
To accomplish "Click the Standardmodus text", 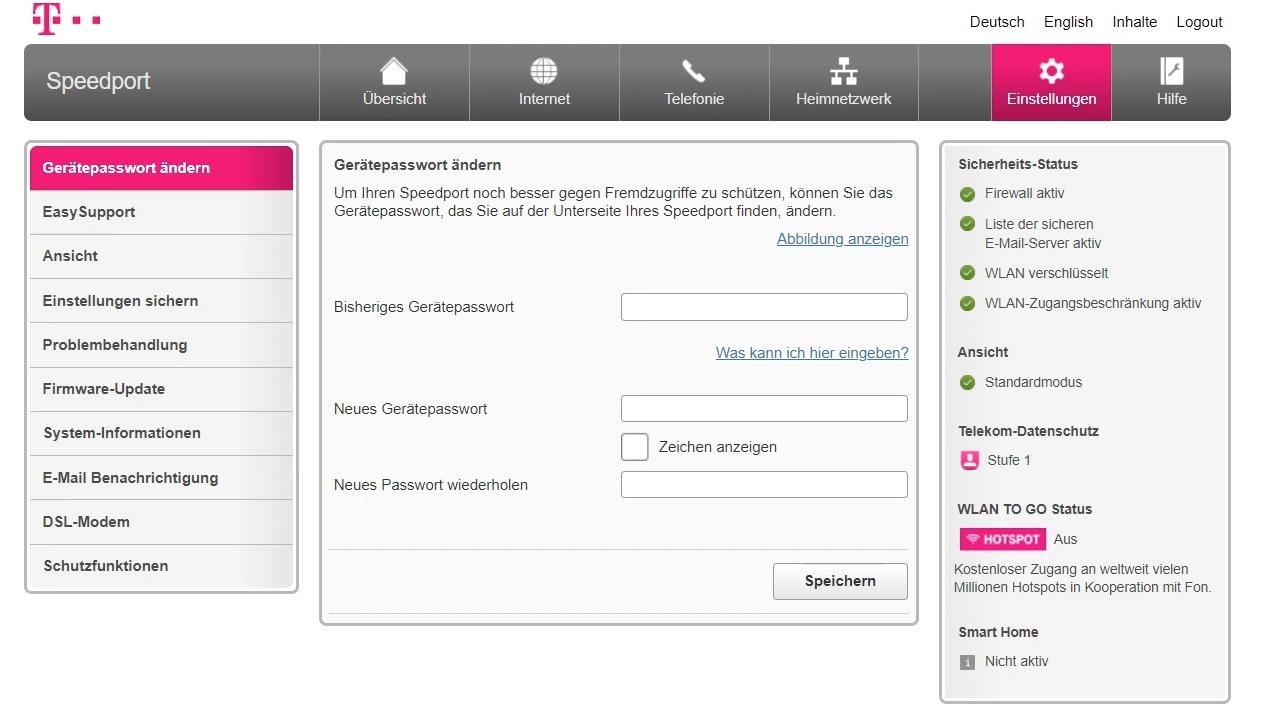I will click(x=1033, y=382).
